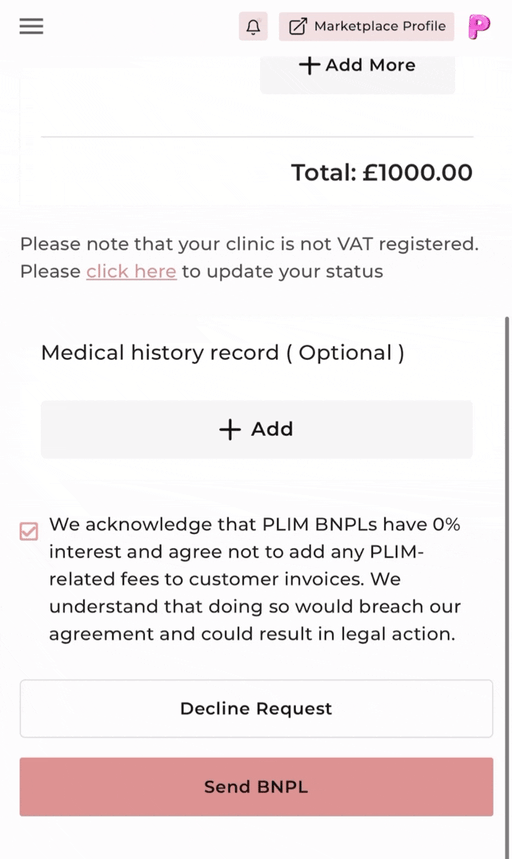Click the external-link icon beside Marketplace Profile
The width and height of the screenshot is (512, 859).
297,26
